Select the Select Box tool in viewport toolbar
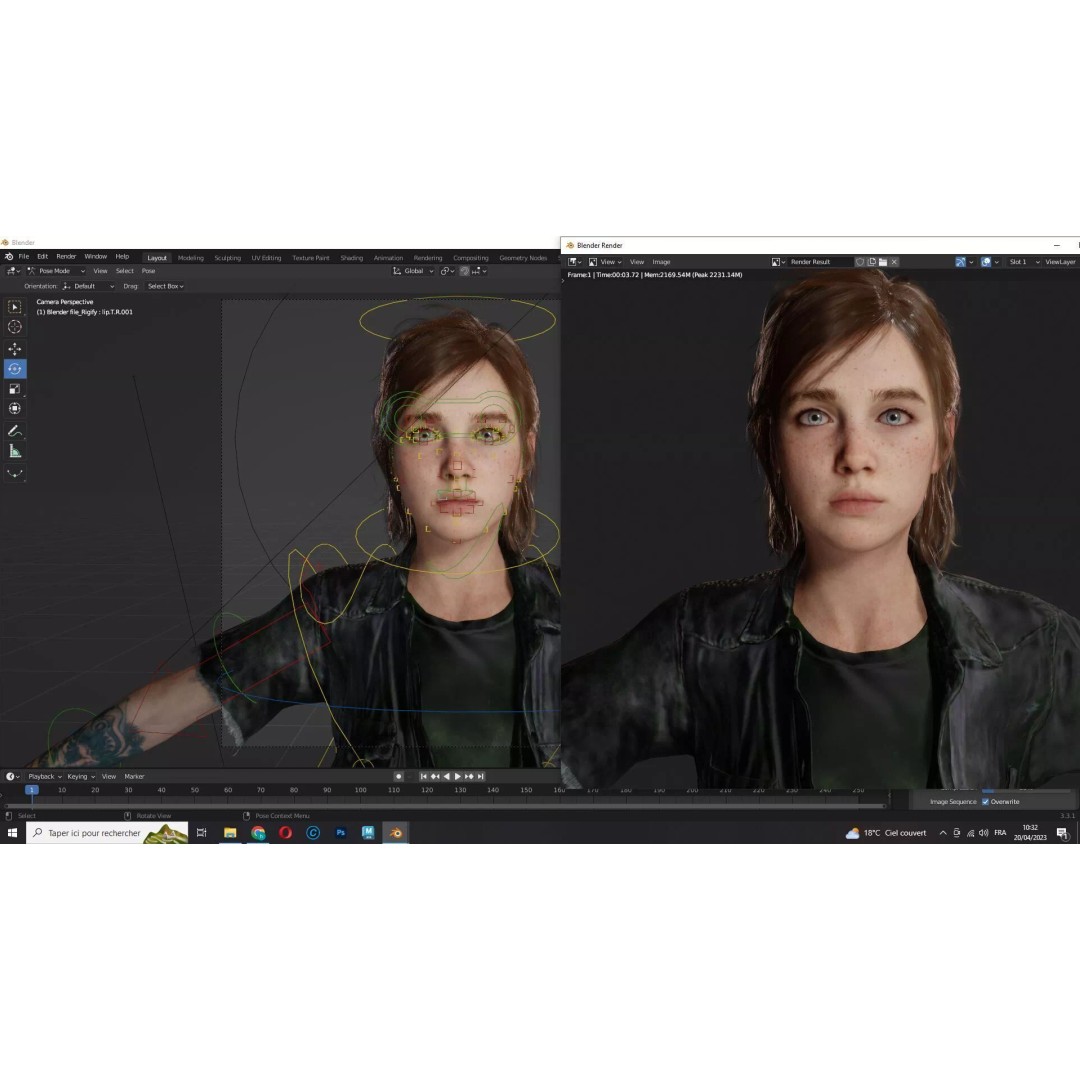The image size is (1080, 1080). coord(14,307)
